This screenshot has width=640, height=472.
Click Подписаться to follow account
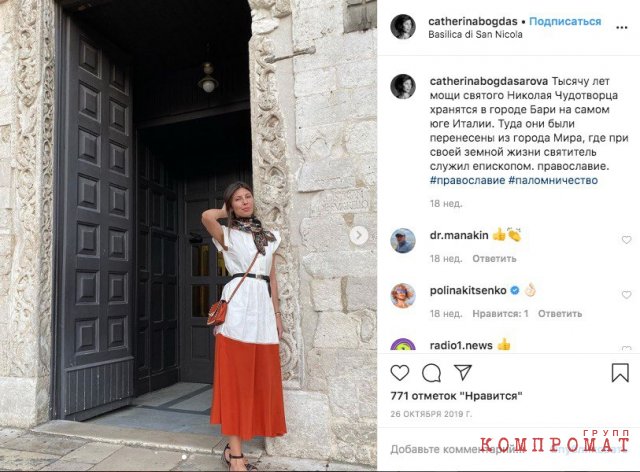pos(565,21)
